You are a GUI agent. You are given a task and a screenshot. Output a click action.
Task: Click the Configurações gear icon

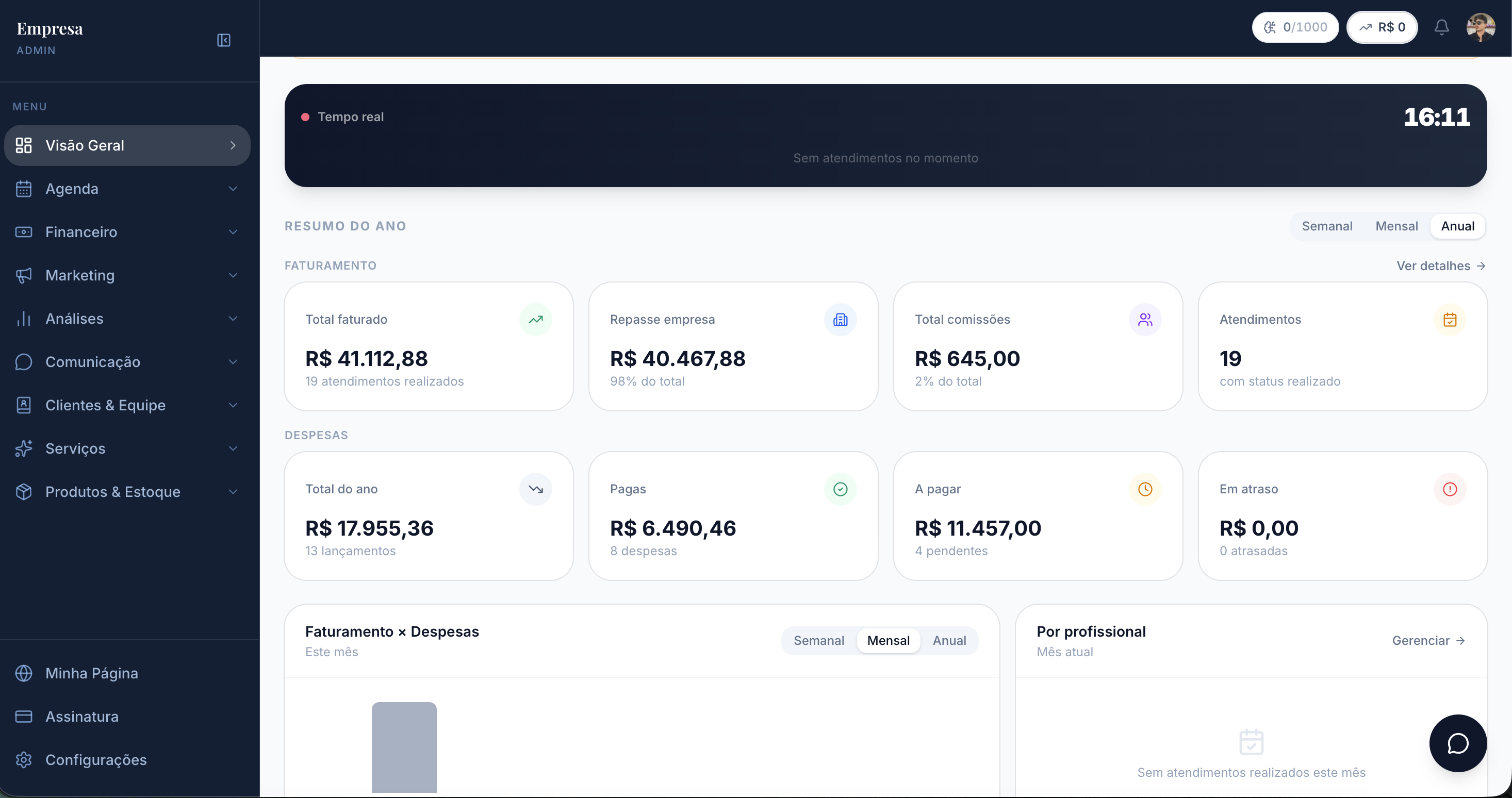(x=24, y=760)
